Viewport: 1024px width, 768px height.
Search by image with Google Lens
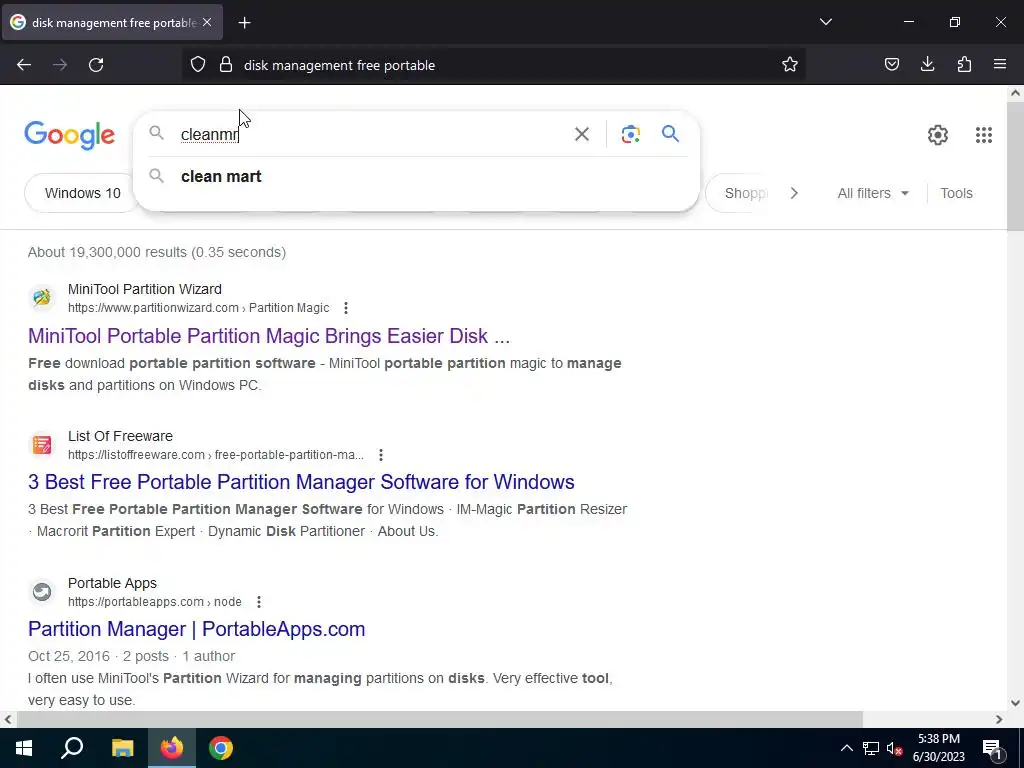pos(630,134)
